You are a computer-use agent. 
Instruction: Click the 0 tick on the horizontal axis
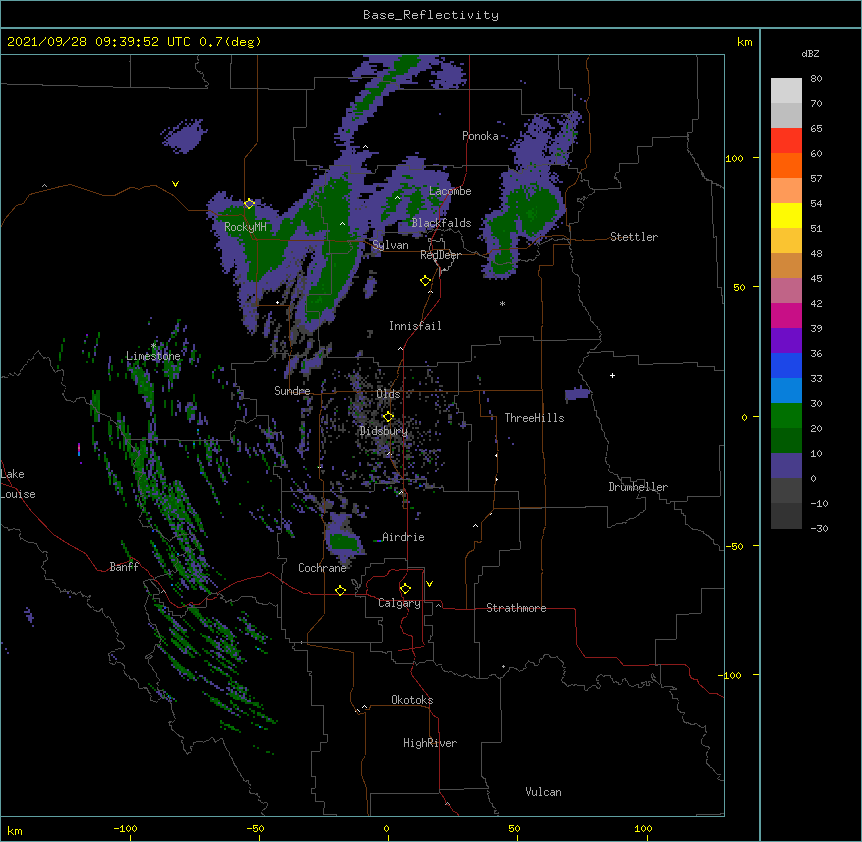386,829
